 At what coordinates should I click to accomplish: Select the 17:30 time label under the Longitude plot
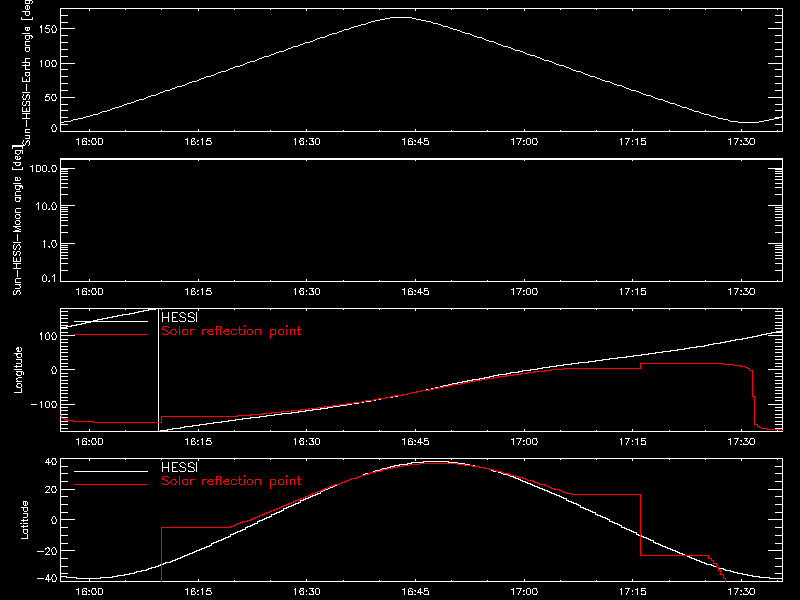click(x=741, y=442)
